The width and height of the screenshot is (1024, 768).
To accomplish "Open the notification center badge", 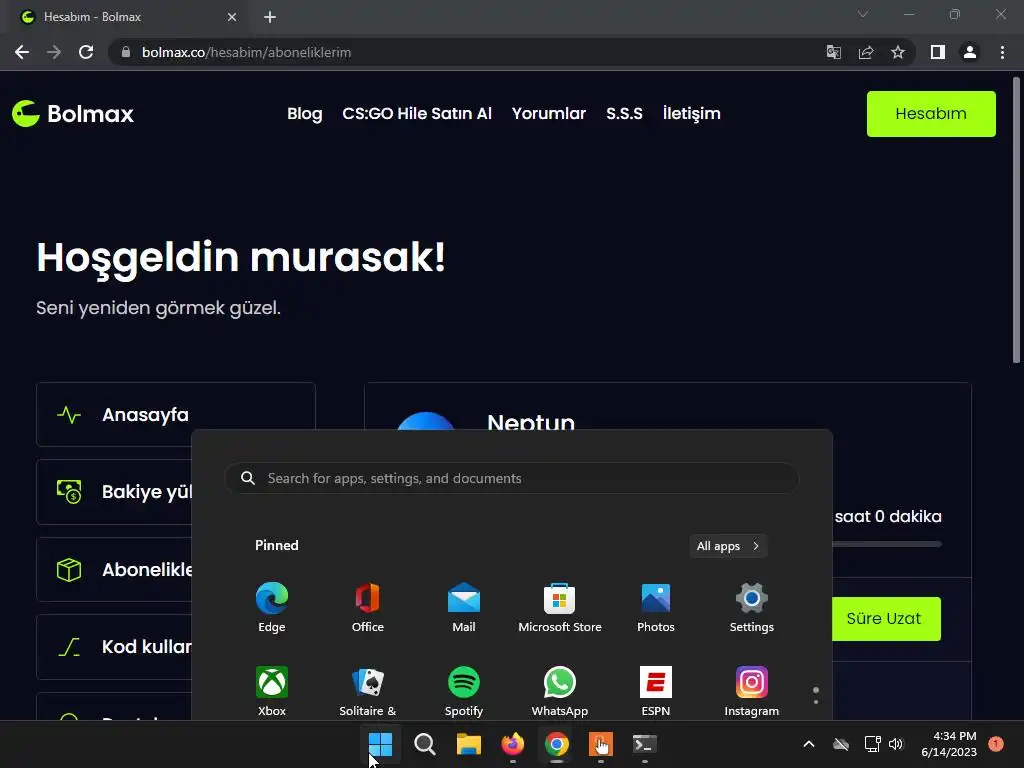I will (996, 744).
